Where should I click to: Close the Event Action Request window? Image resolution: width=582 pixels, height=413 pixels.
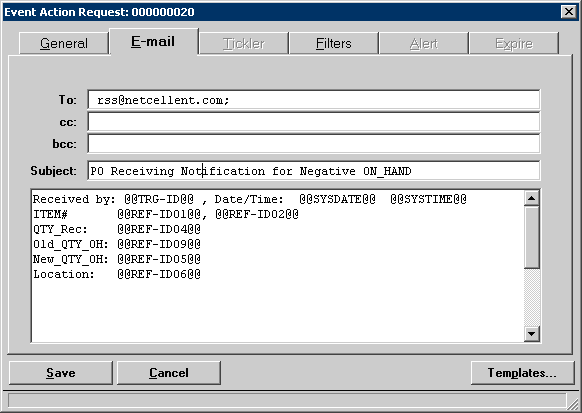569,12
